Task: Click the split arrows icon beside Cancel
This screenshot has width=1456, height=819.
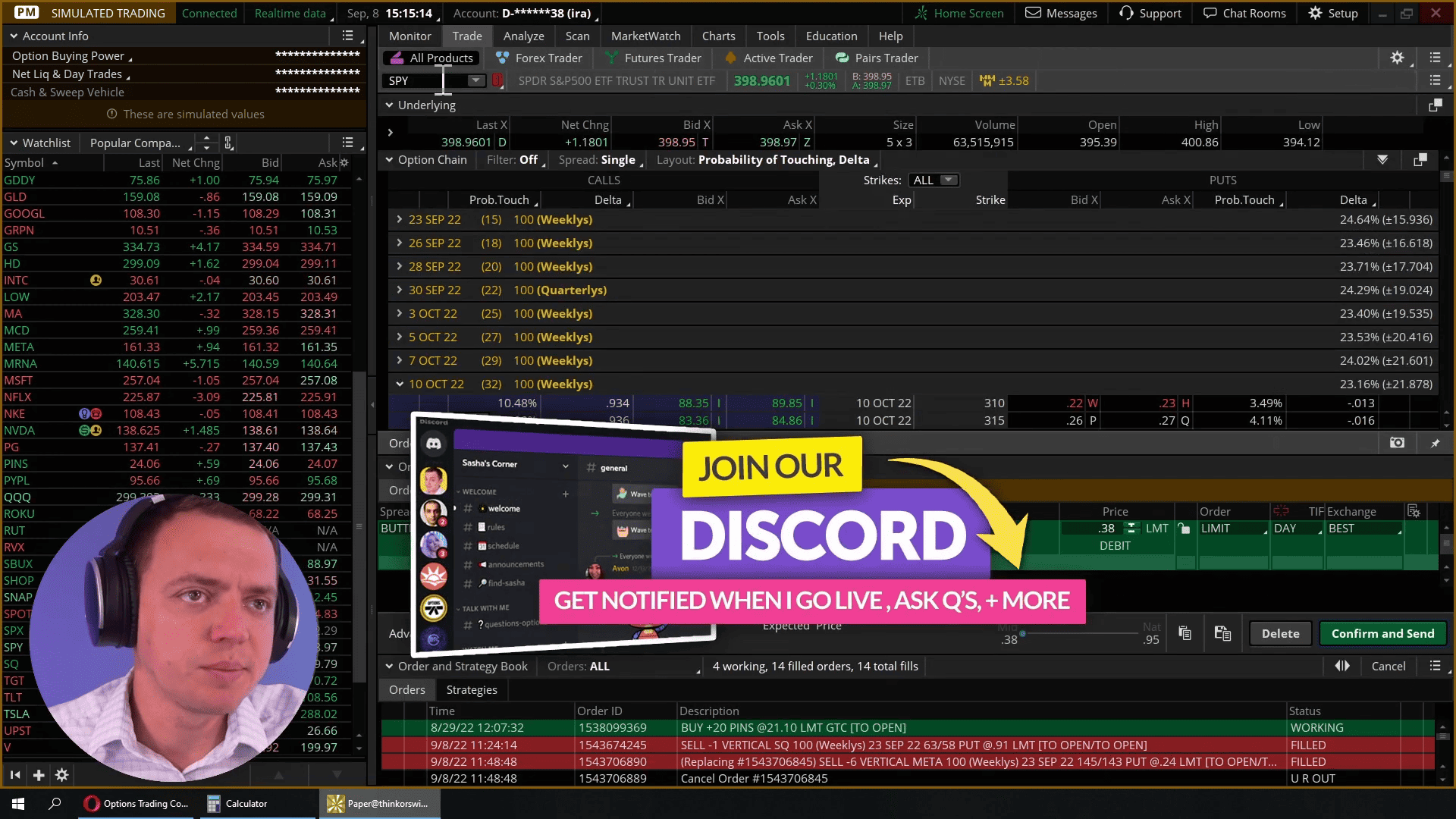Action: click(x=1342, y=666)
